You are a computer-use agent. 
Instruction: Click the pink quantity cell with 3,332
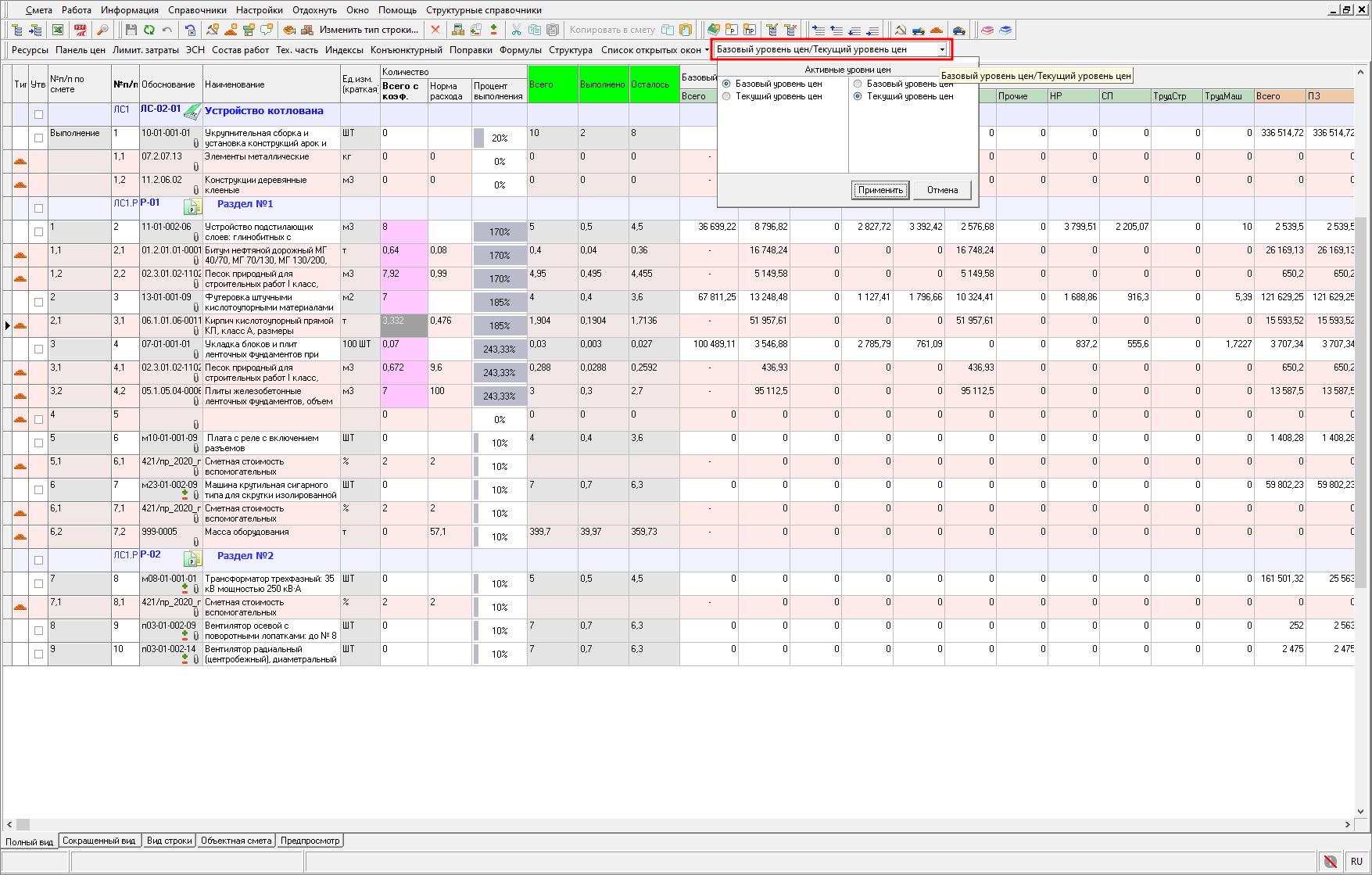[403, 325]
